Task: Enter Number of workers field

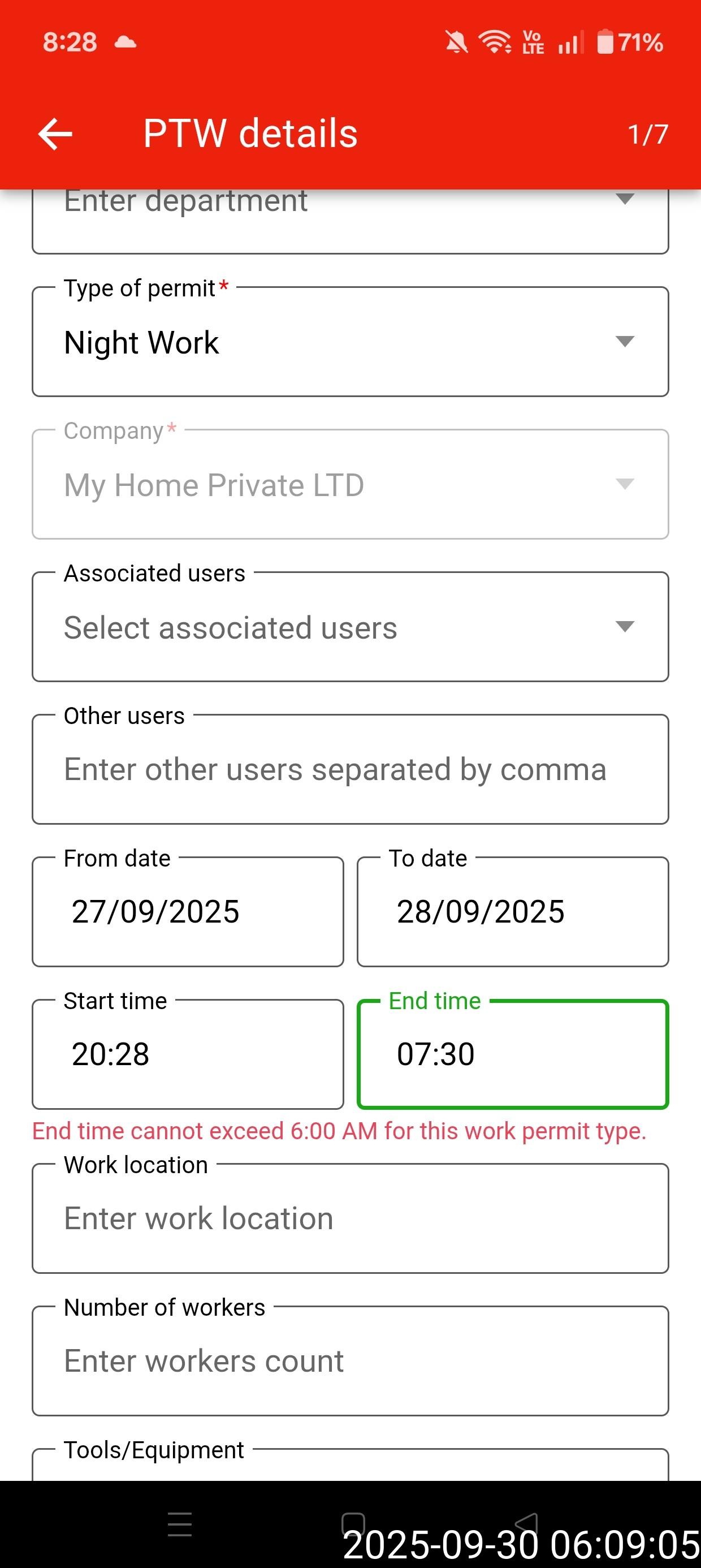Action: click(x=350, y=1361)
